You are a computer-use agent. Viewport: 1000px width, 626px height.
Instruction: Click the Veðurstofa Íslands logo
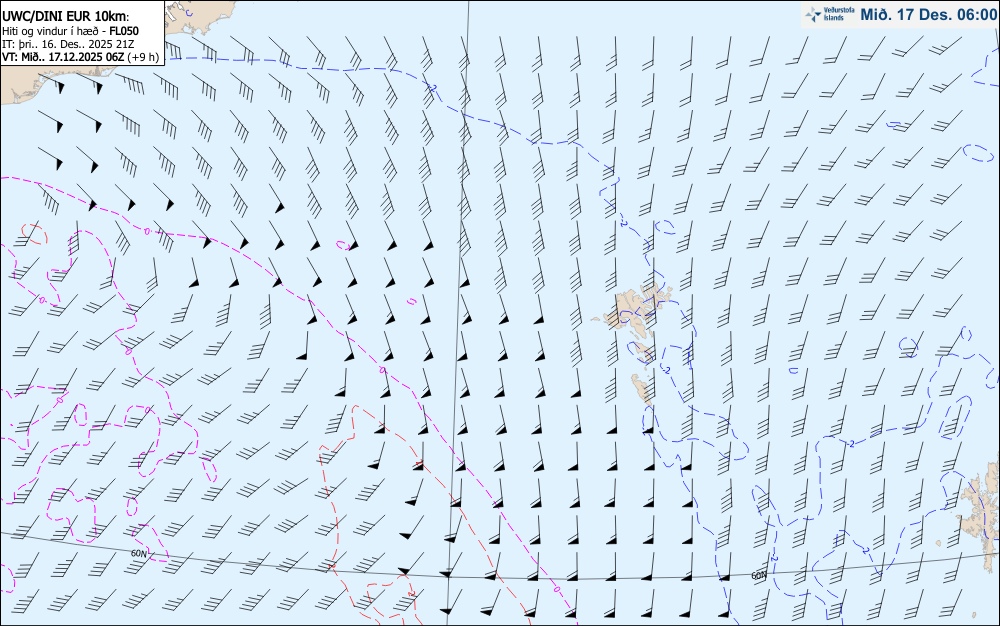click(x=829, y=14)
